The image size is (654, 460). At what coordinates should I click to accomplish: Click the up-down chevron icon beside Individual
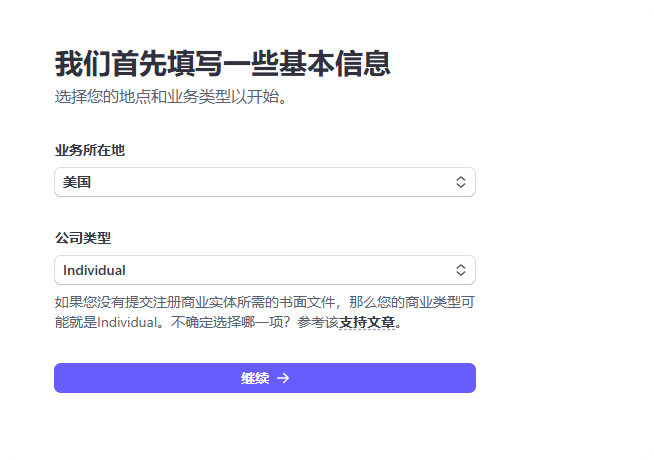(x=461, y=270)
